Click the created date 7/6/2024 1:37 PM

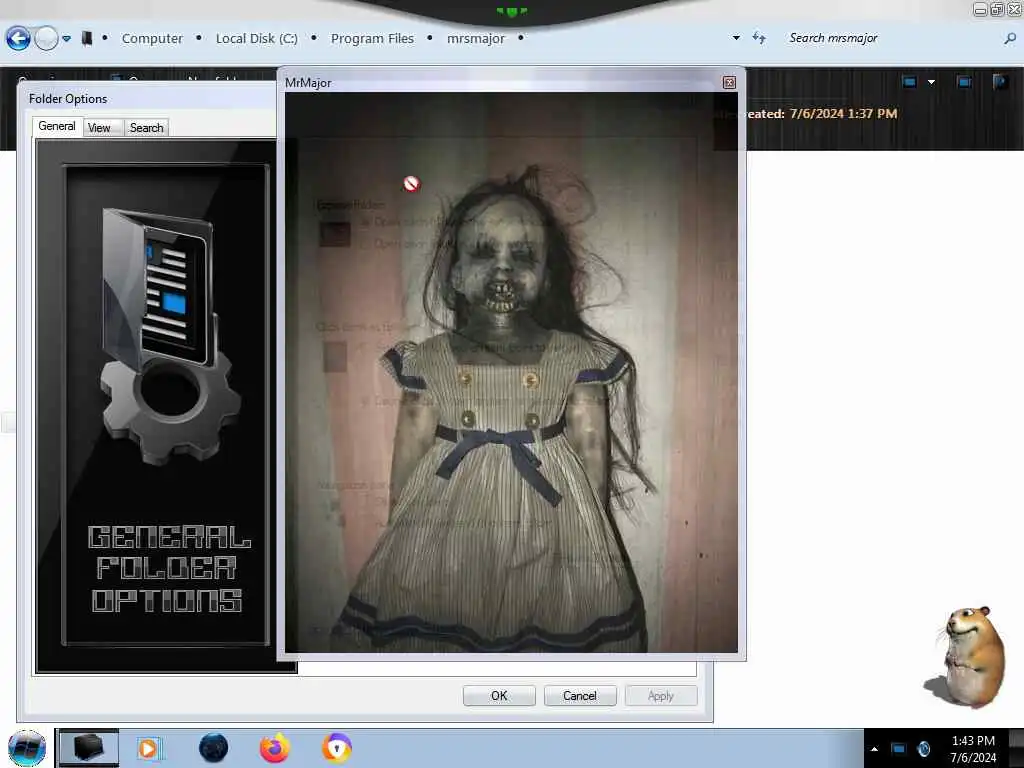pos(843,114)
